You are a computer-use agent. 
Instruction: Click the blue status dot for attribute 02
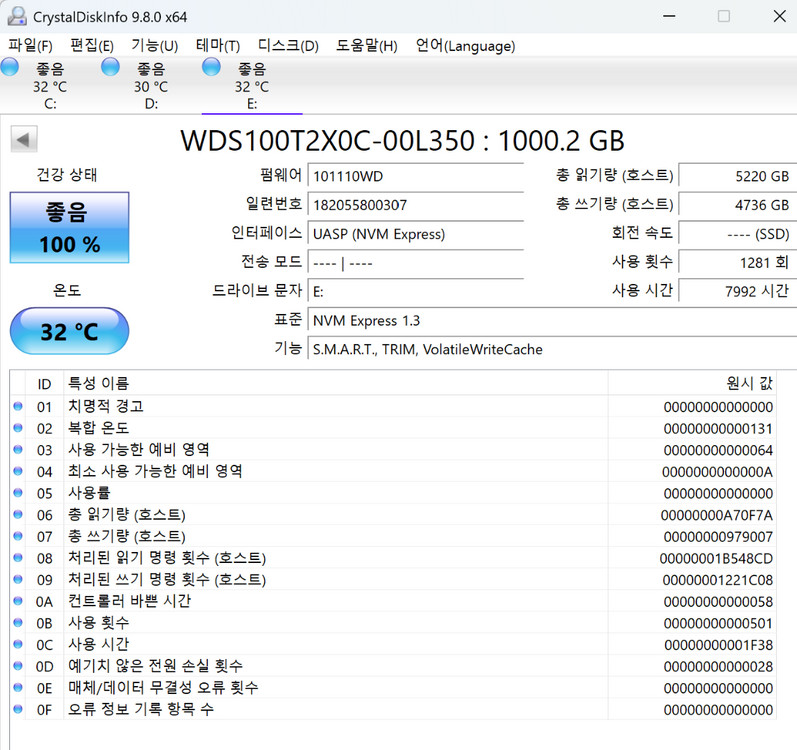[x=18, y=428]
